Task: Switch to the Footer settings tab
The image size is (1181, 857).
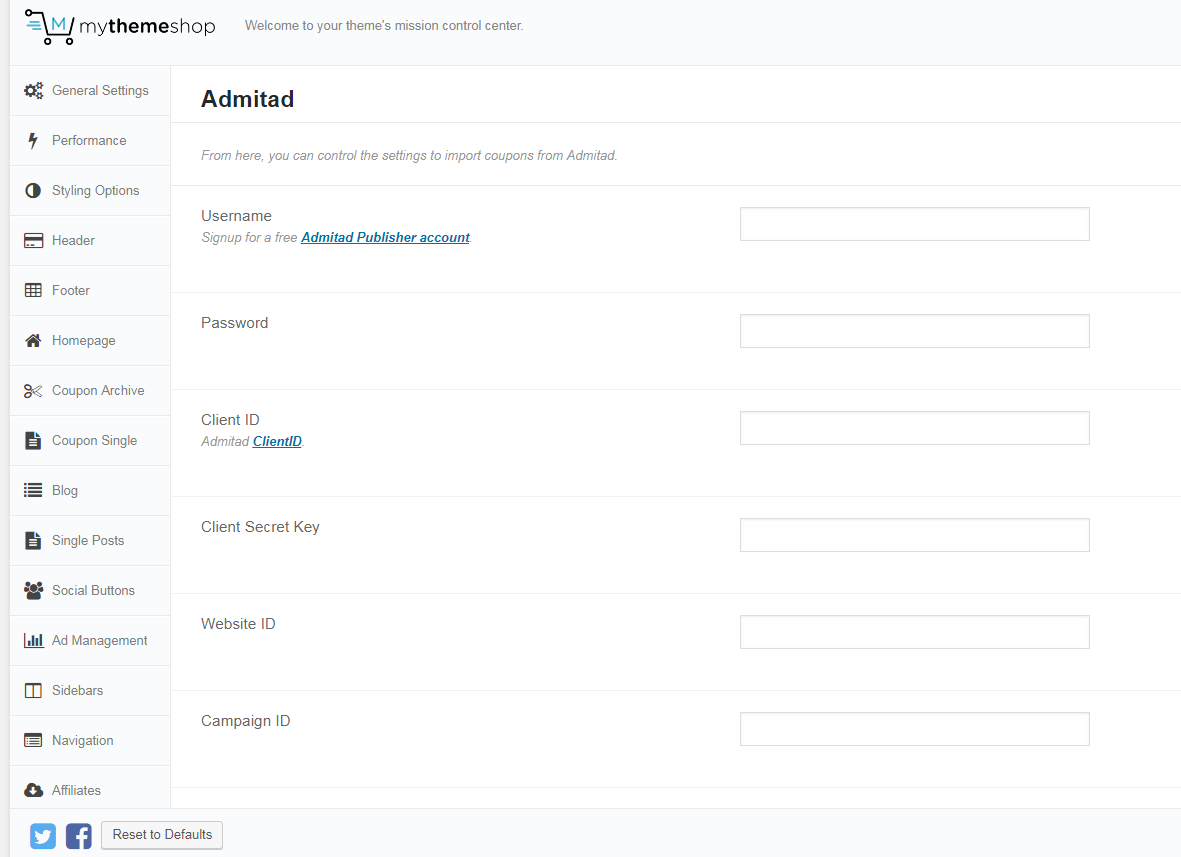Action: [x=71, y=291]
